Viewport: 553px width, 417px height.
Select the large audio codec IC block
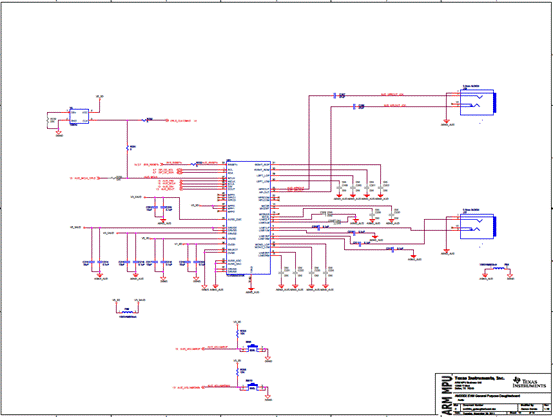[x=248, y=218]
